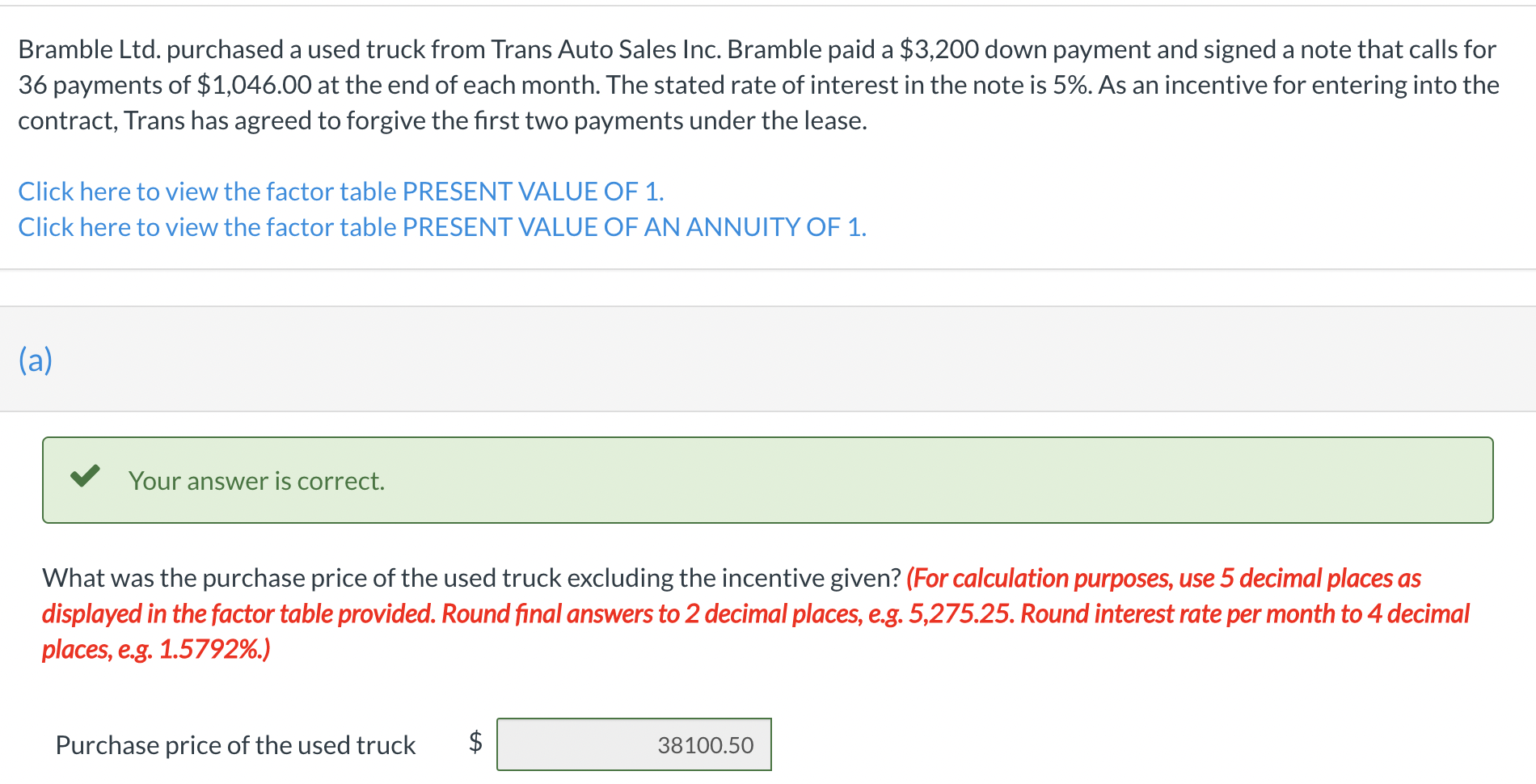Click the checkmark inside the success message
This screenshot has height=784, width=1536.
[x=84, y=478]
